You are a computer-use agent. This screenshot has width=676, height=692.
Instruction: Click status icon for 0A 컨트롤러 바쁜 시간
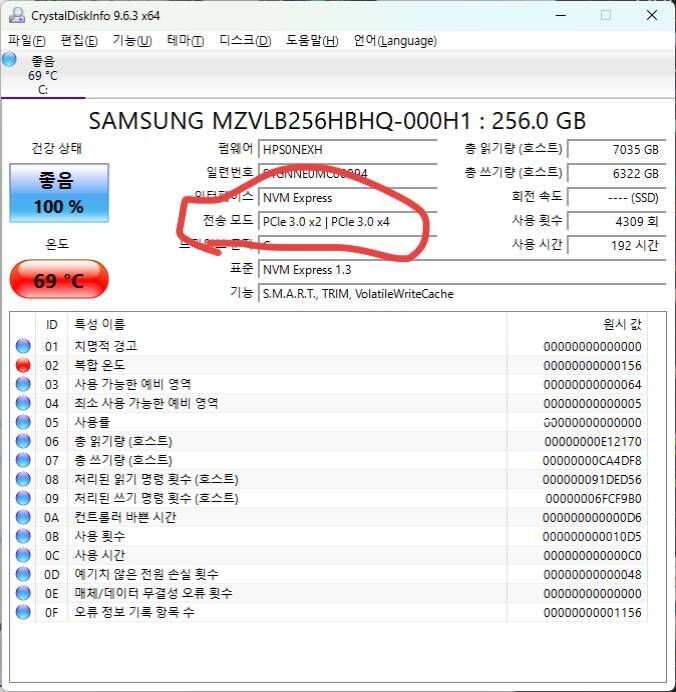click(x=23, y=517)
